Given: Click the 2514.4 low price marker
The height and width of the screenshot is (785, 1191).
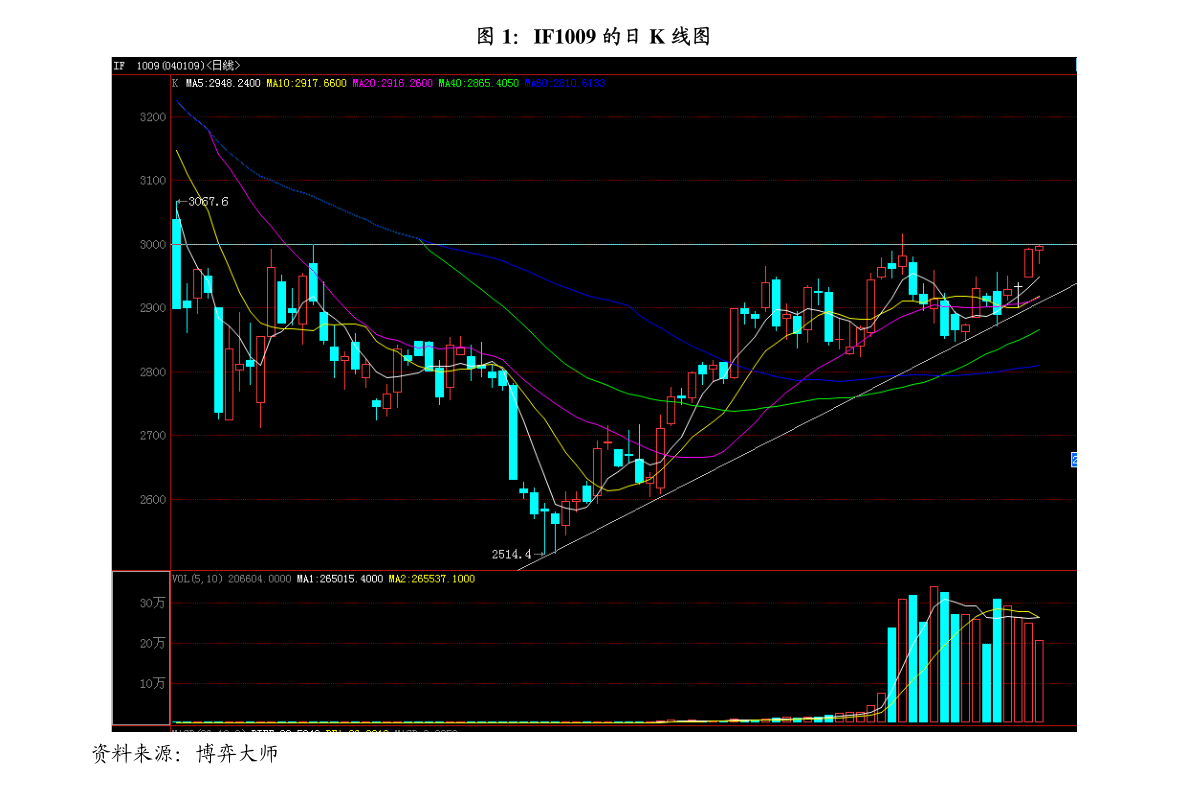Looking at the screenshot, I should pos(511,554).
